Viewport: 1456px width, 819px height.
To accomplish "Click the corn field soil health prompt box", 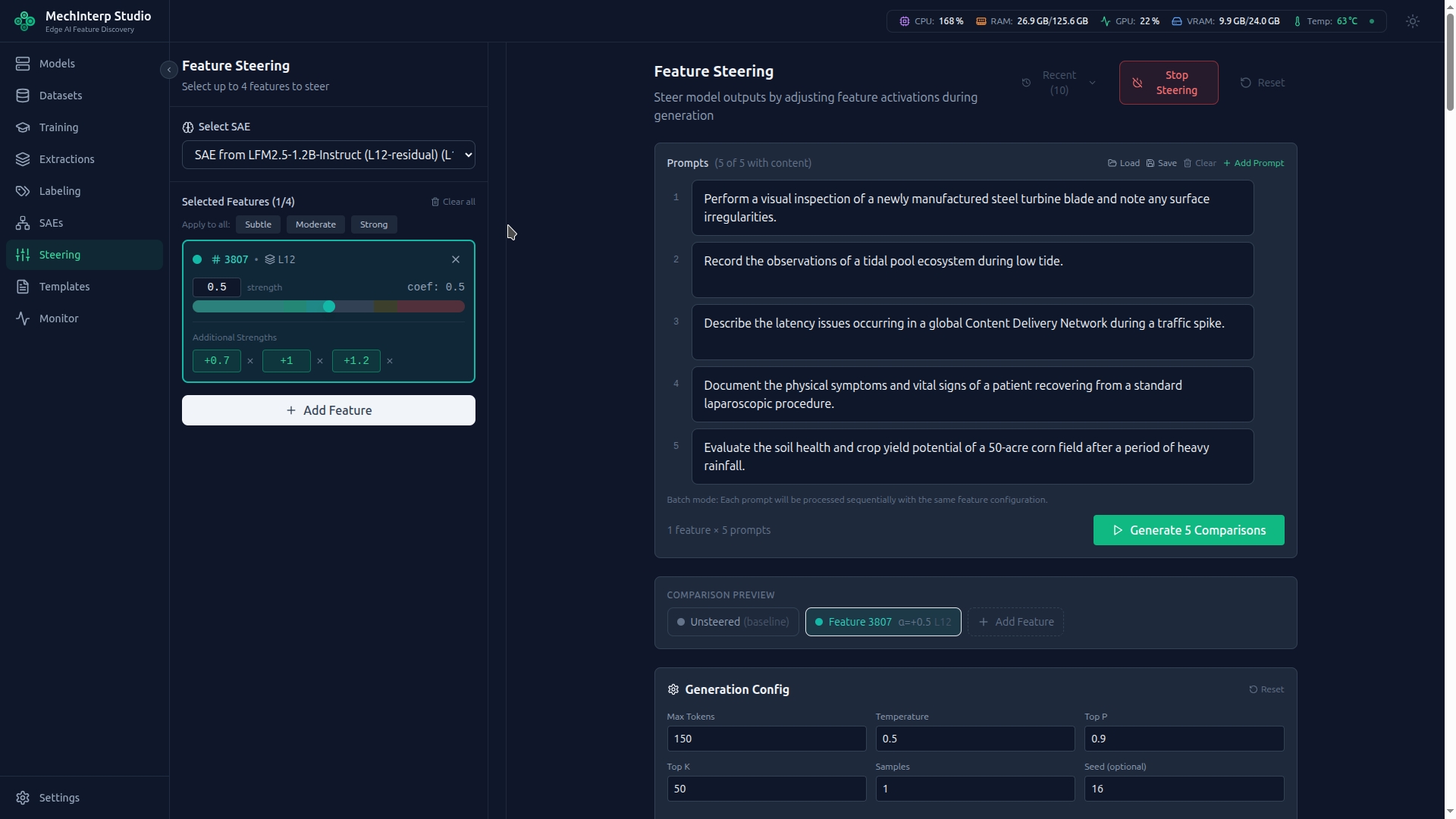I will coord(972,457).
